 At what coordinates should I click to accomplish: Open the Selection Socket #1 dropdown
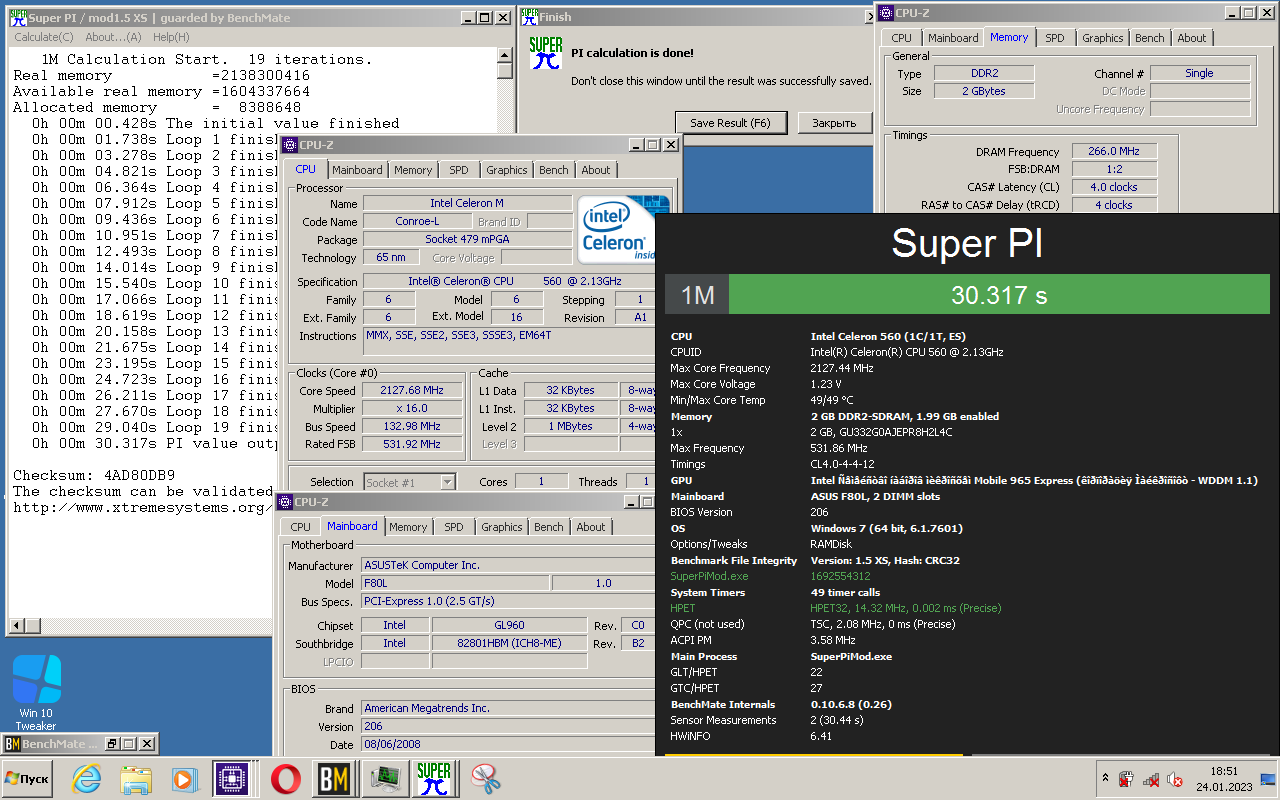410,482
